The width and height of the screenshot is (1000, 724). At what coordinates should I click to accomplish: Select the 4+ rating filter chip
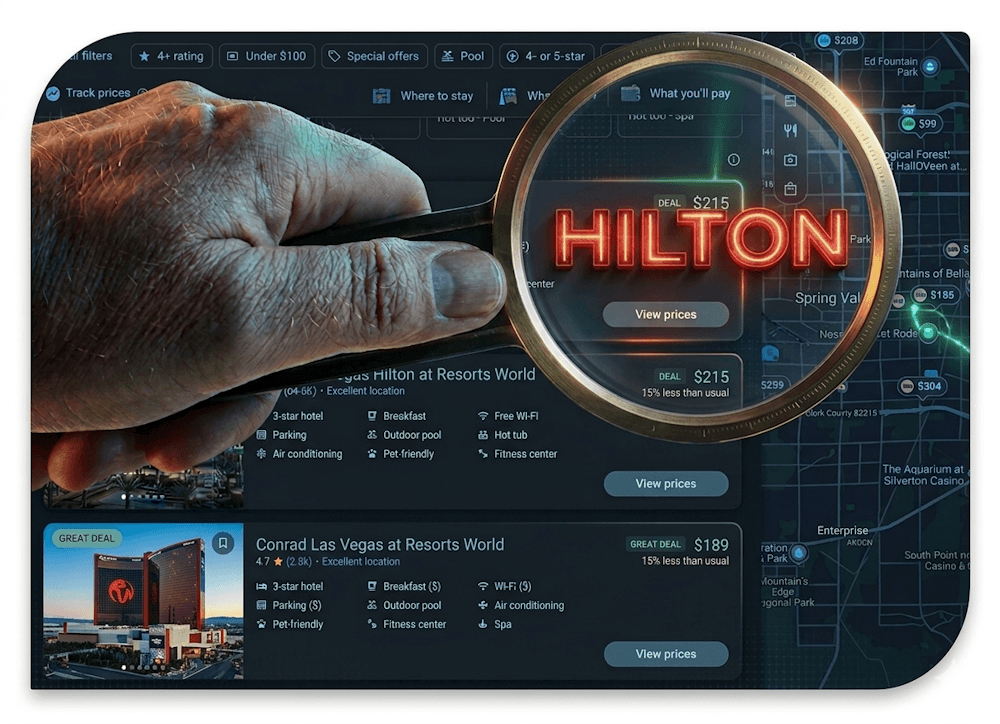[x=171, y=56]
